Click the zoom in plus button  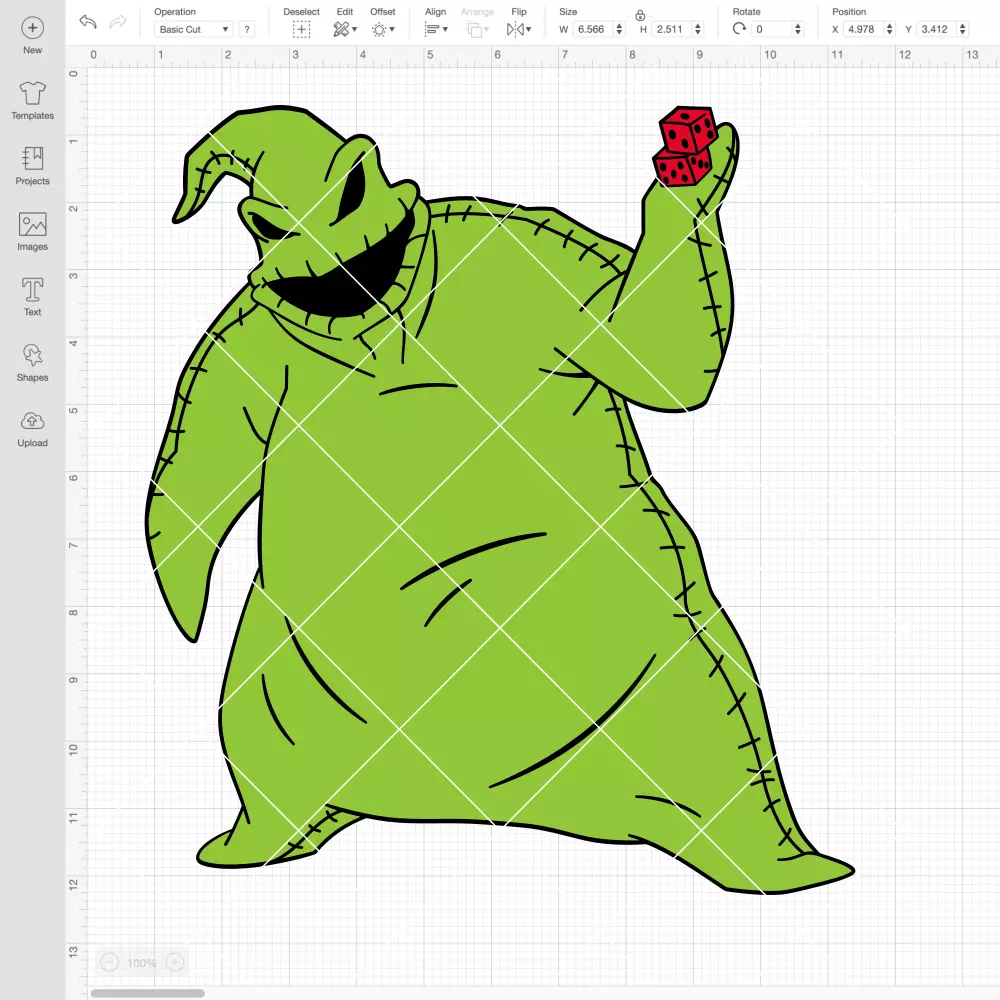pos(175,962)
